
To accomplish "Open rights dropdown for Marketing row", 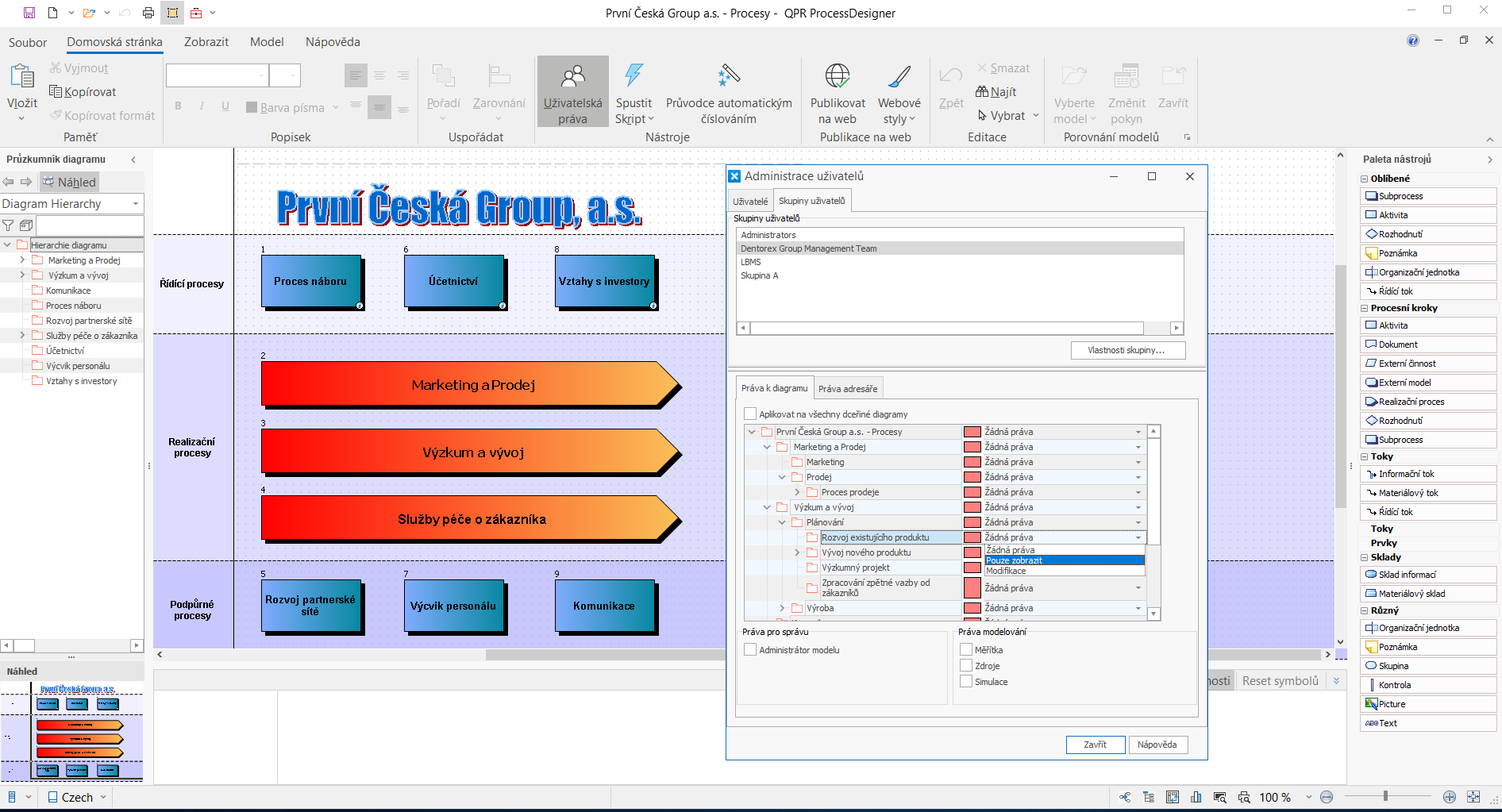I will [x=1138, y=462].
